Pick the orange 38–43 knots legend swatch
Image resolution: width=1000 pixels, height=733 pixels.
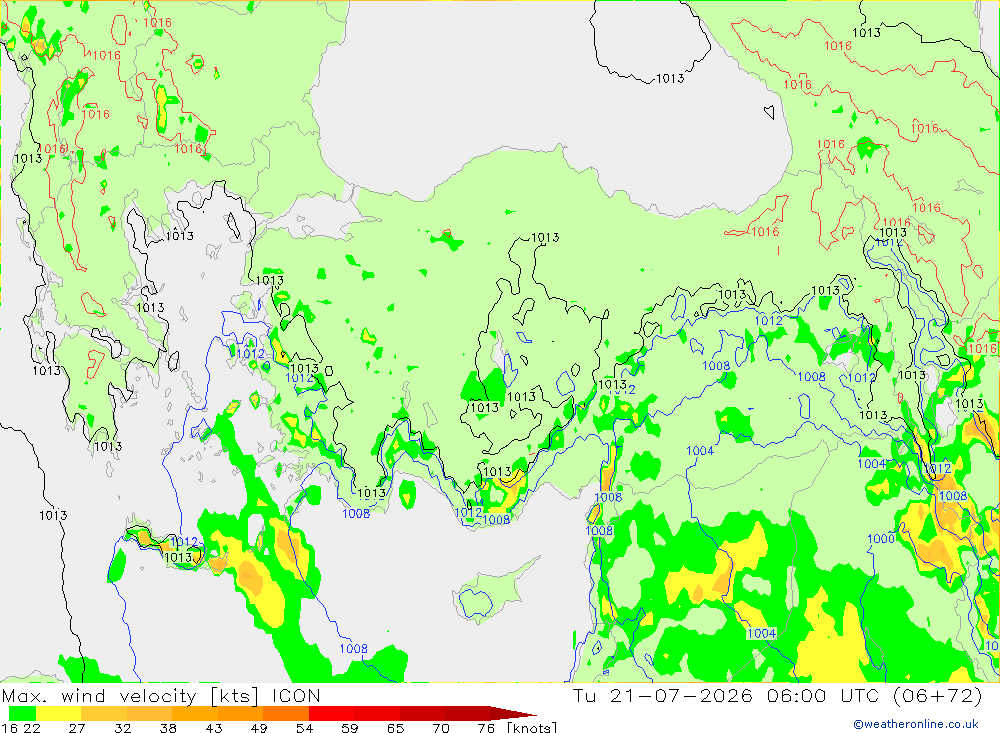coord(195,713)
